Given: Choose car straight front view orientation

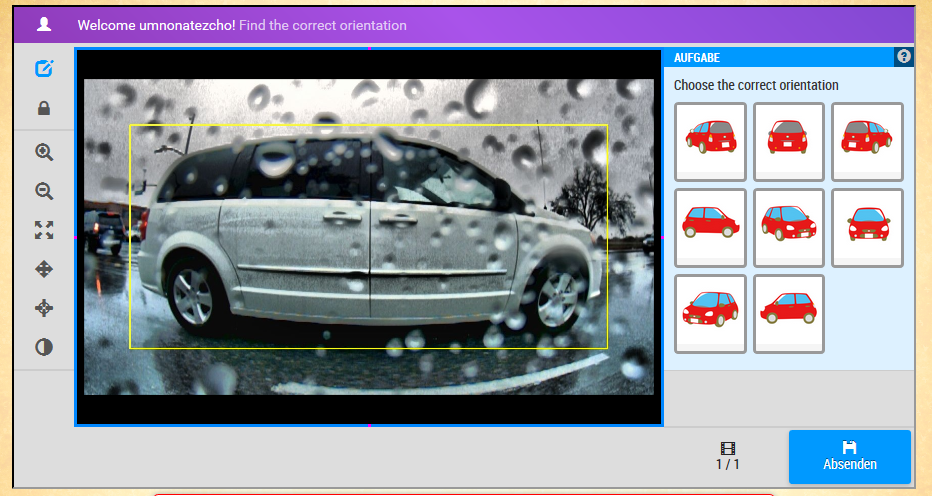Looking at the screenshot, I should (867, 228).
